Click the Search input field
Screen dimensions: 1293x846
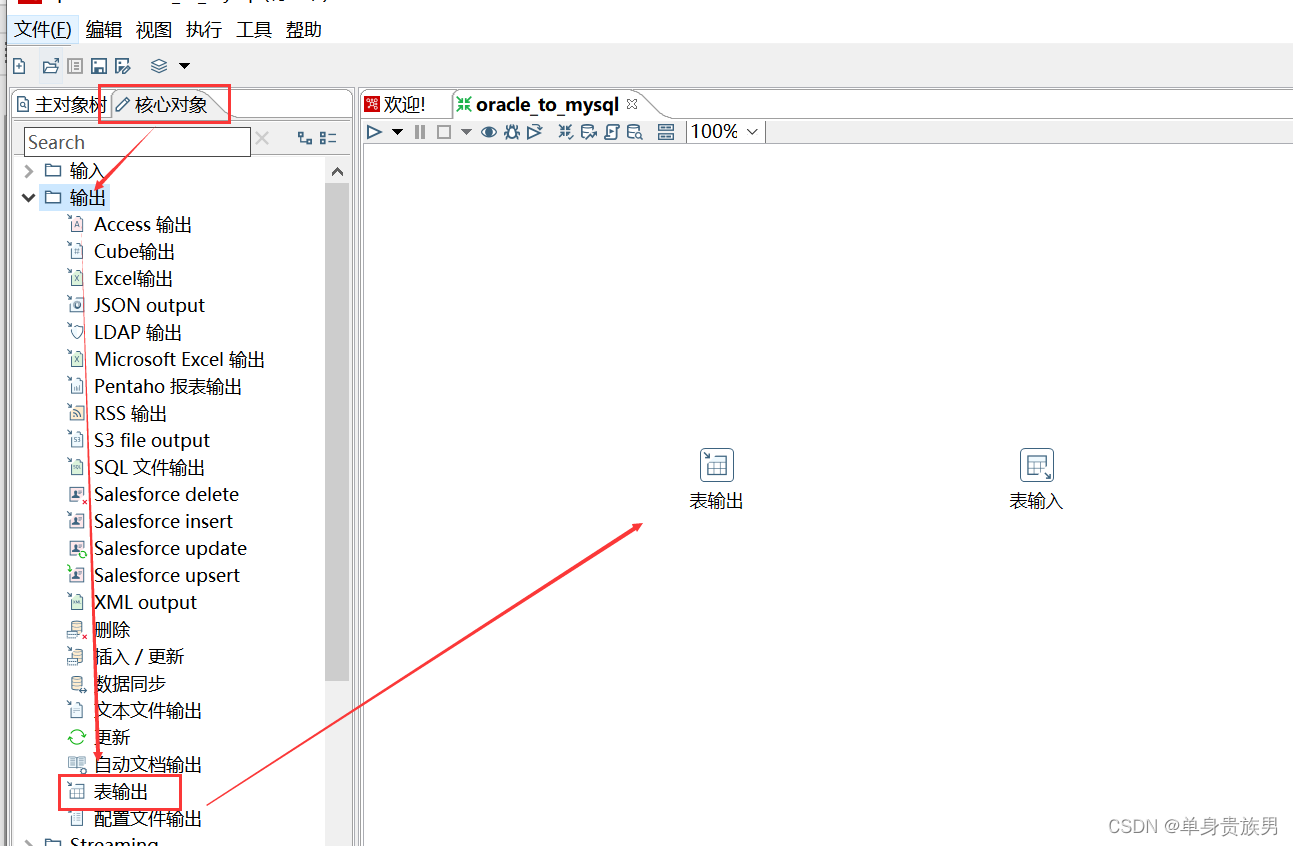point(138,142)
